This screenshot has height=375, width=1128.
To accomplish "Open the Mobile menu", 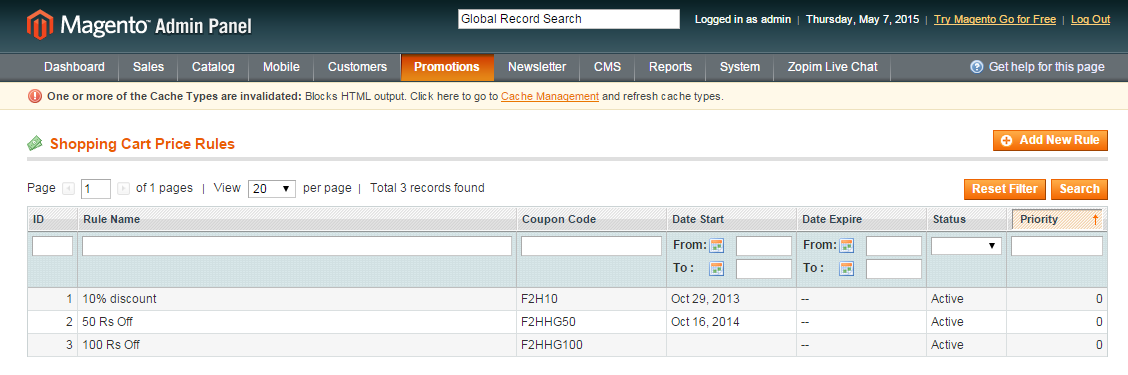I will (281, 67).
